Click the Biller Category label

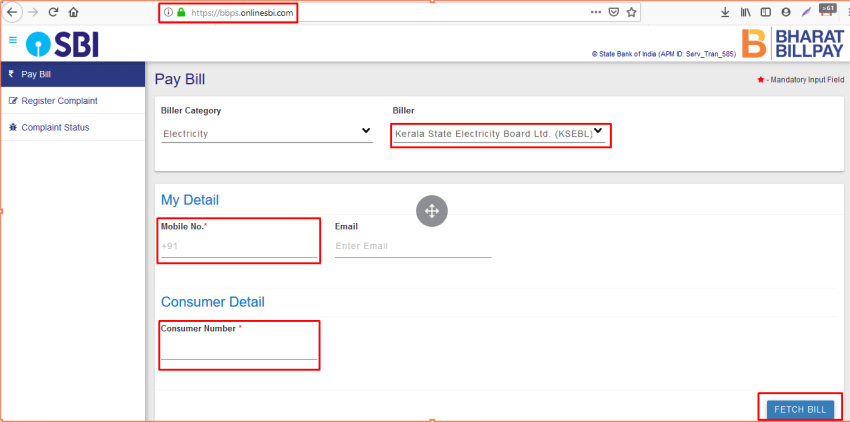(x=191, y=111)
